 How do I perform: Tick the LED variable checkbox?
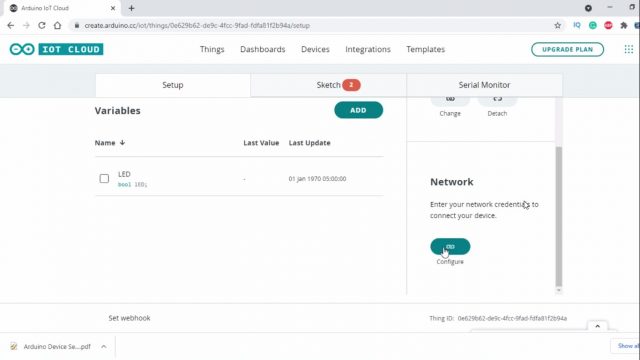pyautogui.click(x=104, y=178)
